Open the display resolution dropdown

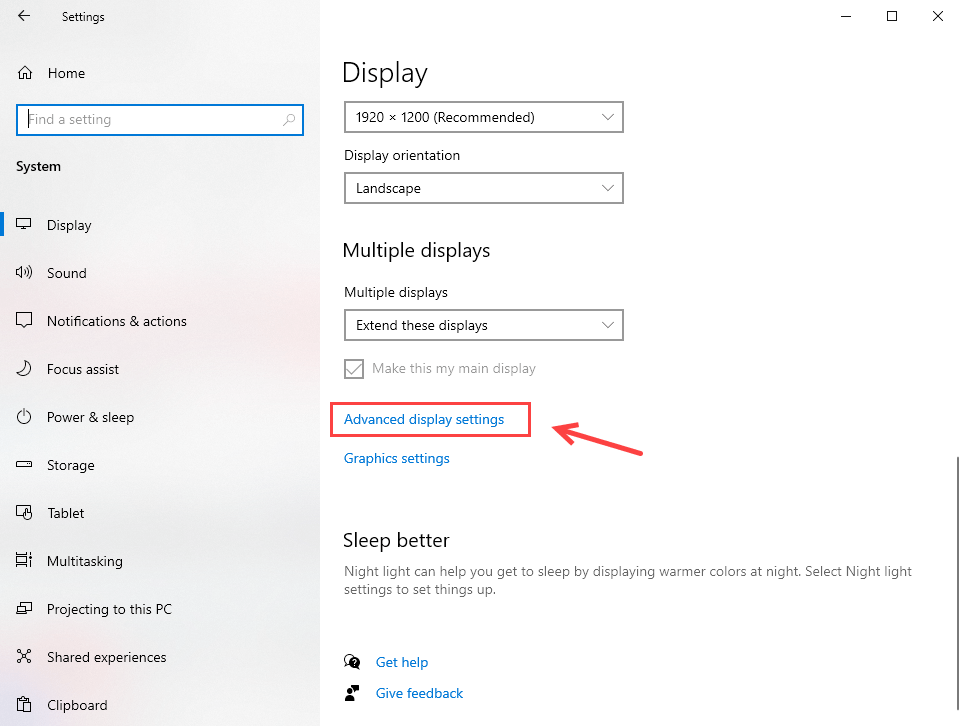point(484,117)
